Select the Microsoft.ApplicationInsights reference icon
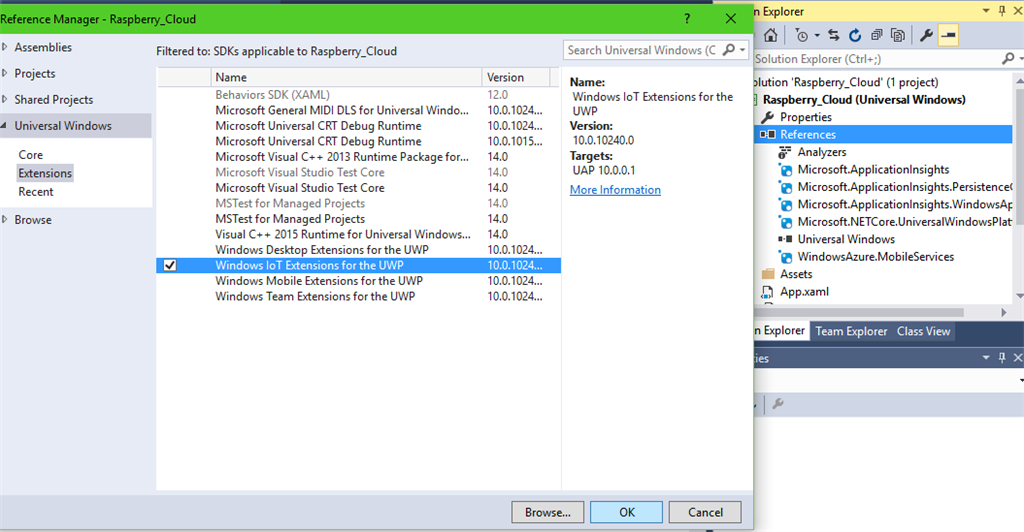This screenshot has width=1024, height=532. coord(785,170)
